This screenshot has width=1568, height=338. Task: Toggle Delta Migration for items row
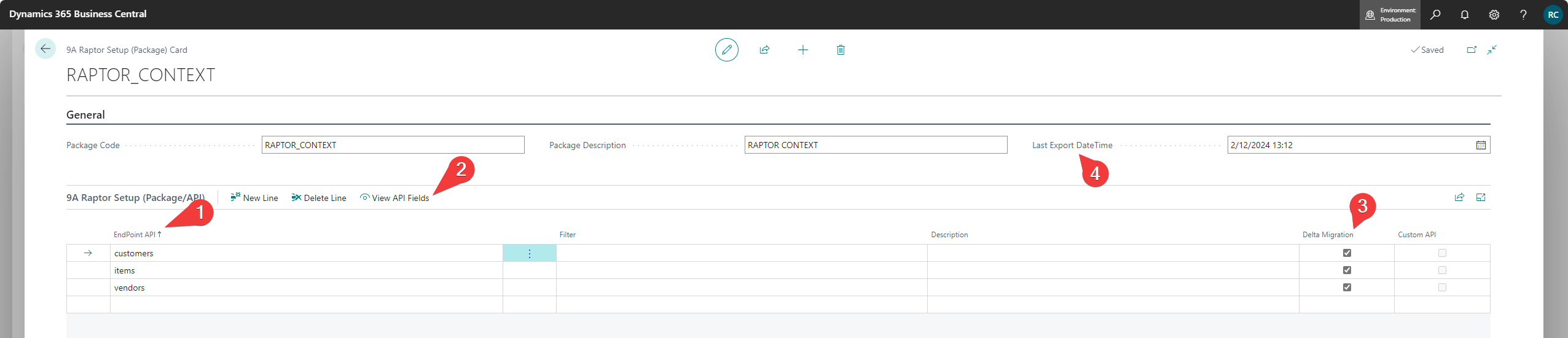point(1347,270)
